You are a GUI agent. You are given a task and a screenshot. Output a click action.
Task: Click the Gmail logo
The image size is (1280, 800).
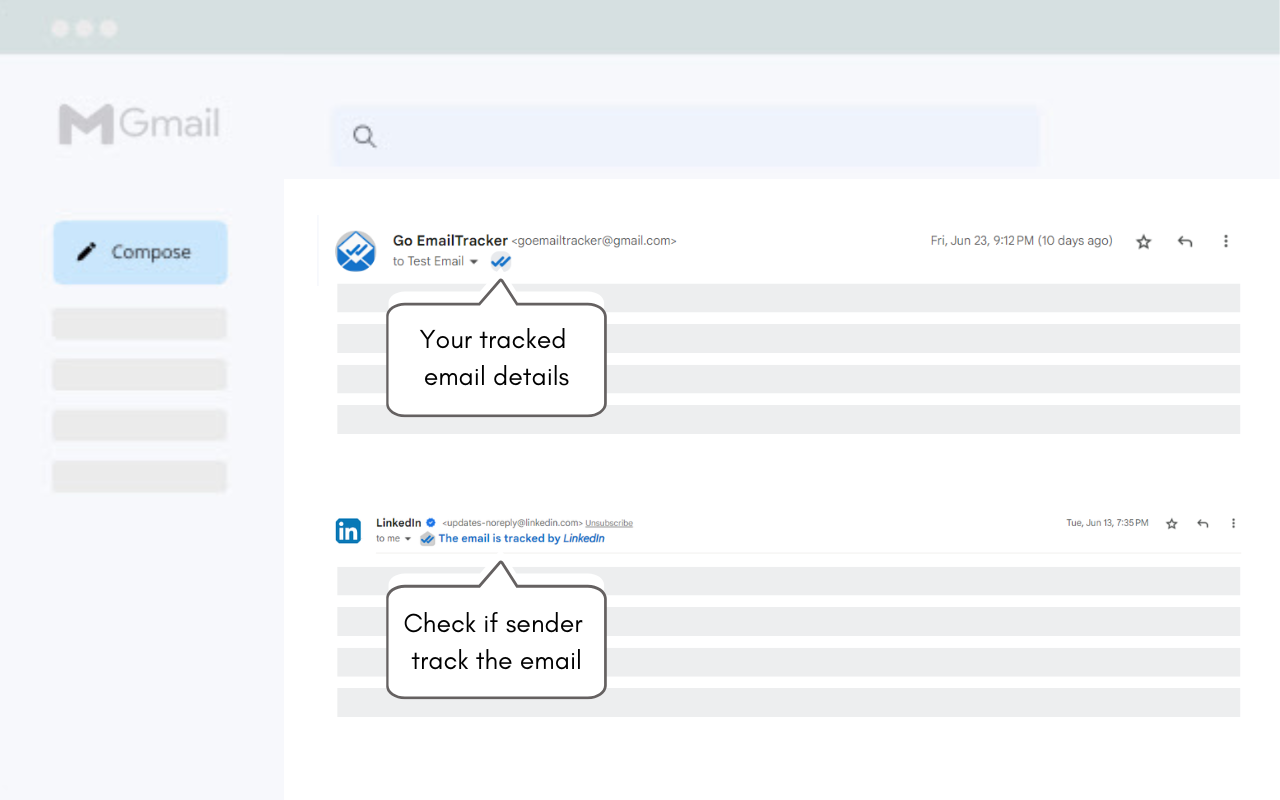coord(138,123)
